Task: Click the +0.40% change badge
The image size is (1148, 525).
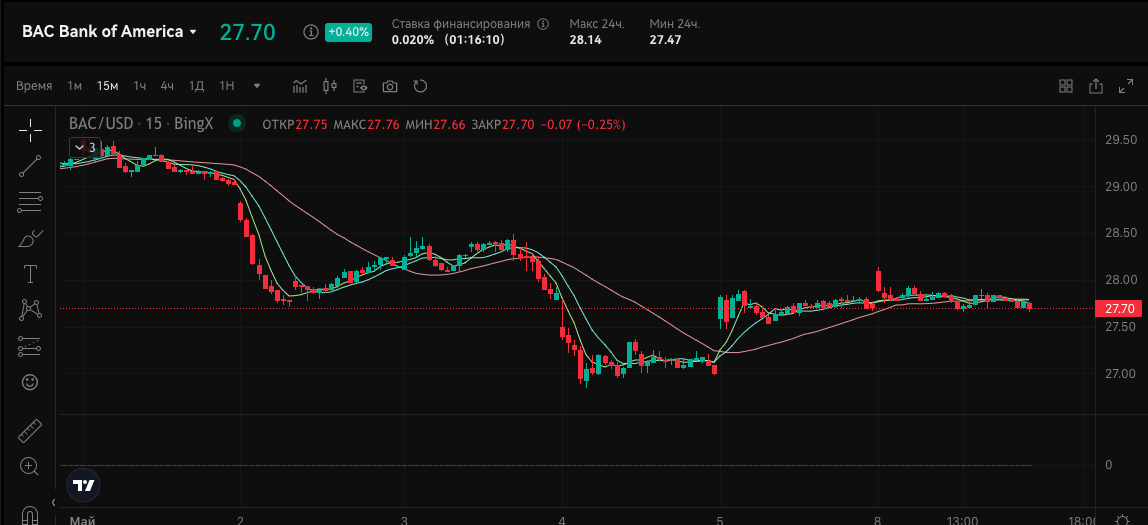Action: pos(348,32)
